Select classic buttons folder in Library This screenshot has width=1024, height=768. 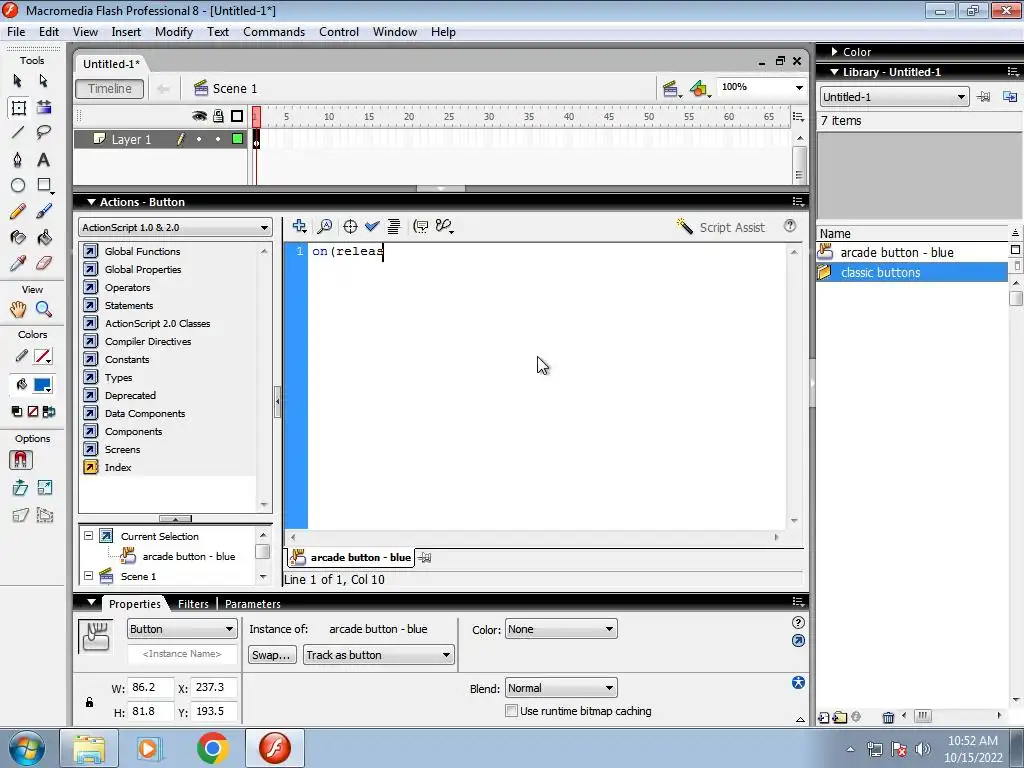[x=912, y=272]
